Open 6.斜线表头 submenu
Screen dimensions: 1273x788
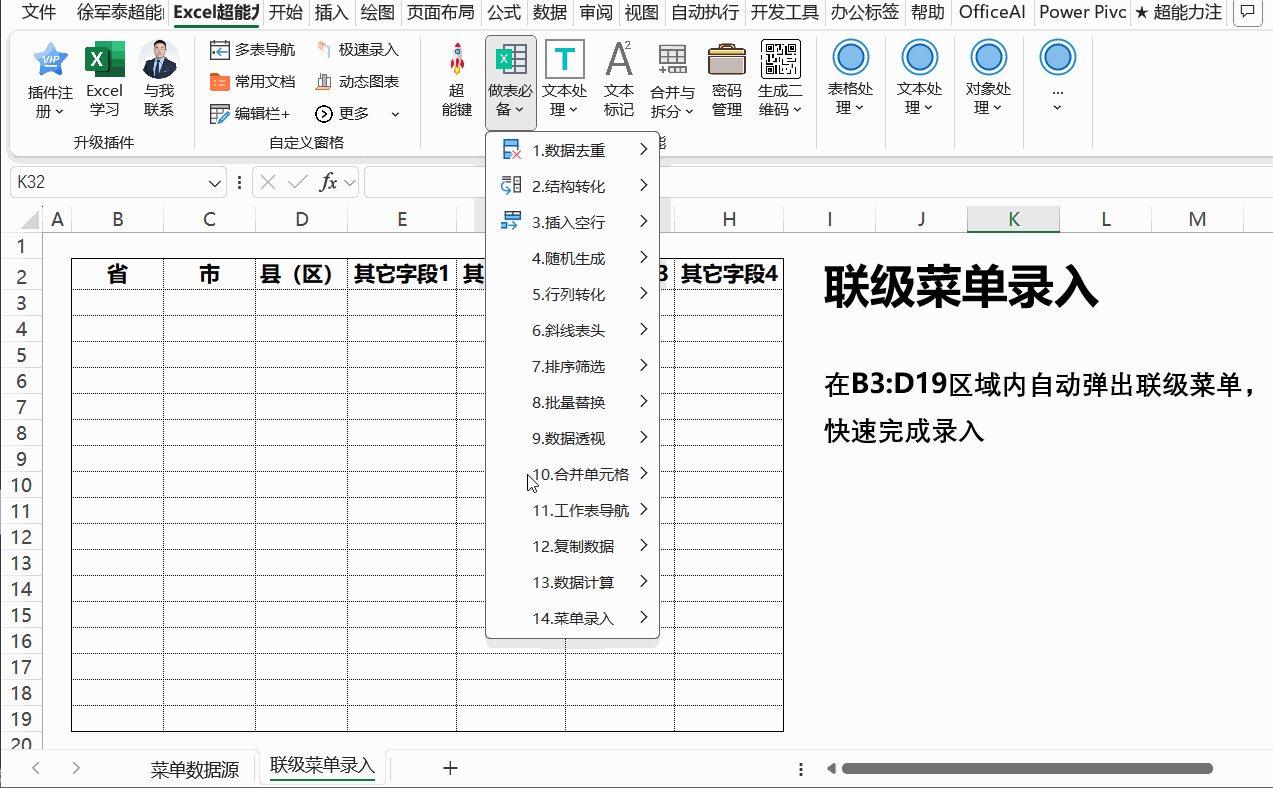[x=572, y=330]
